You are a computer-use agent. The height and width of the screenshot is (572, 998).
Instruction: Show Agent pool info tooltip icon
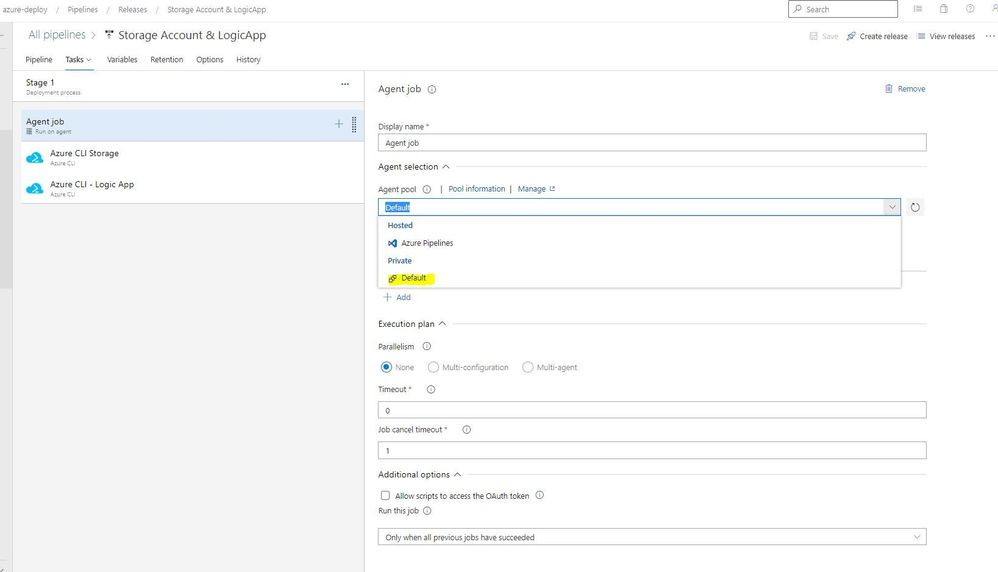click(x=426, y=189)
